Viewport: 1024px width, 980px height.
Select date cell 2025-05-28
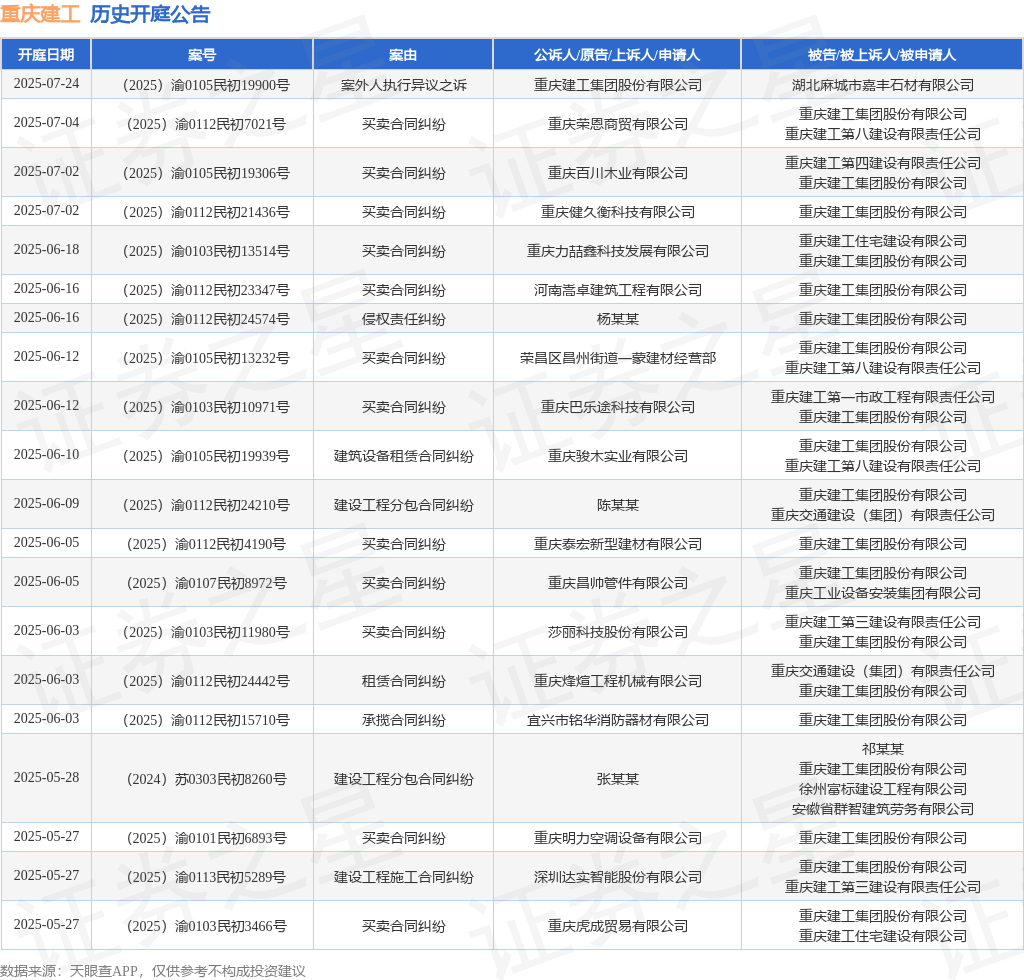46,778
